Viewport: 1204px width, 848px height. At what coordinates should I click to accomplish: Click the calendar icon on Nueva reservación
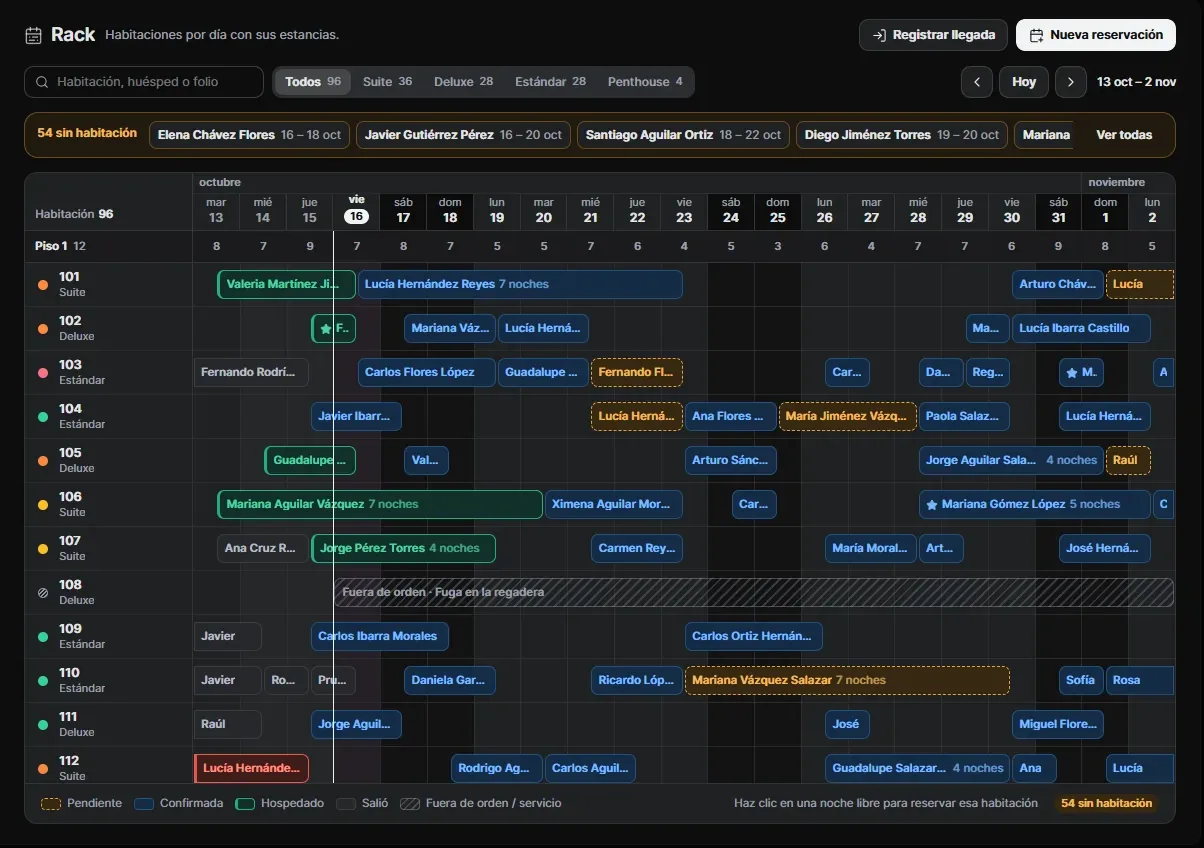[x=1037, y=35]
